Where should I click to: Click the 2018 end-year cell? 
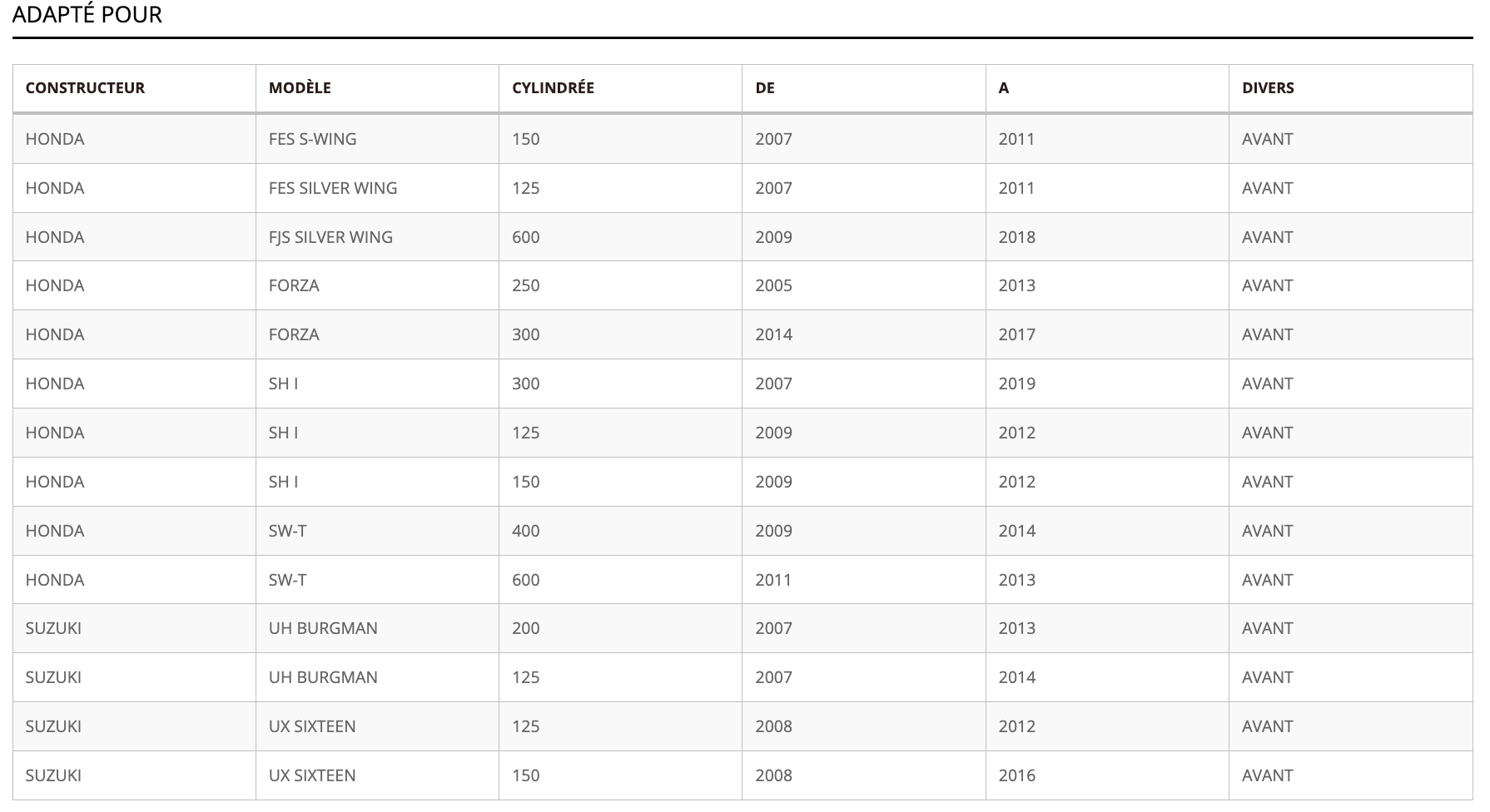point(1017,237)
